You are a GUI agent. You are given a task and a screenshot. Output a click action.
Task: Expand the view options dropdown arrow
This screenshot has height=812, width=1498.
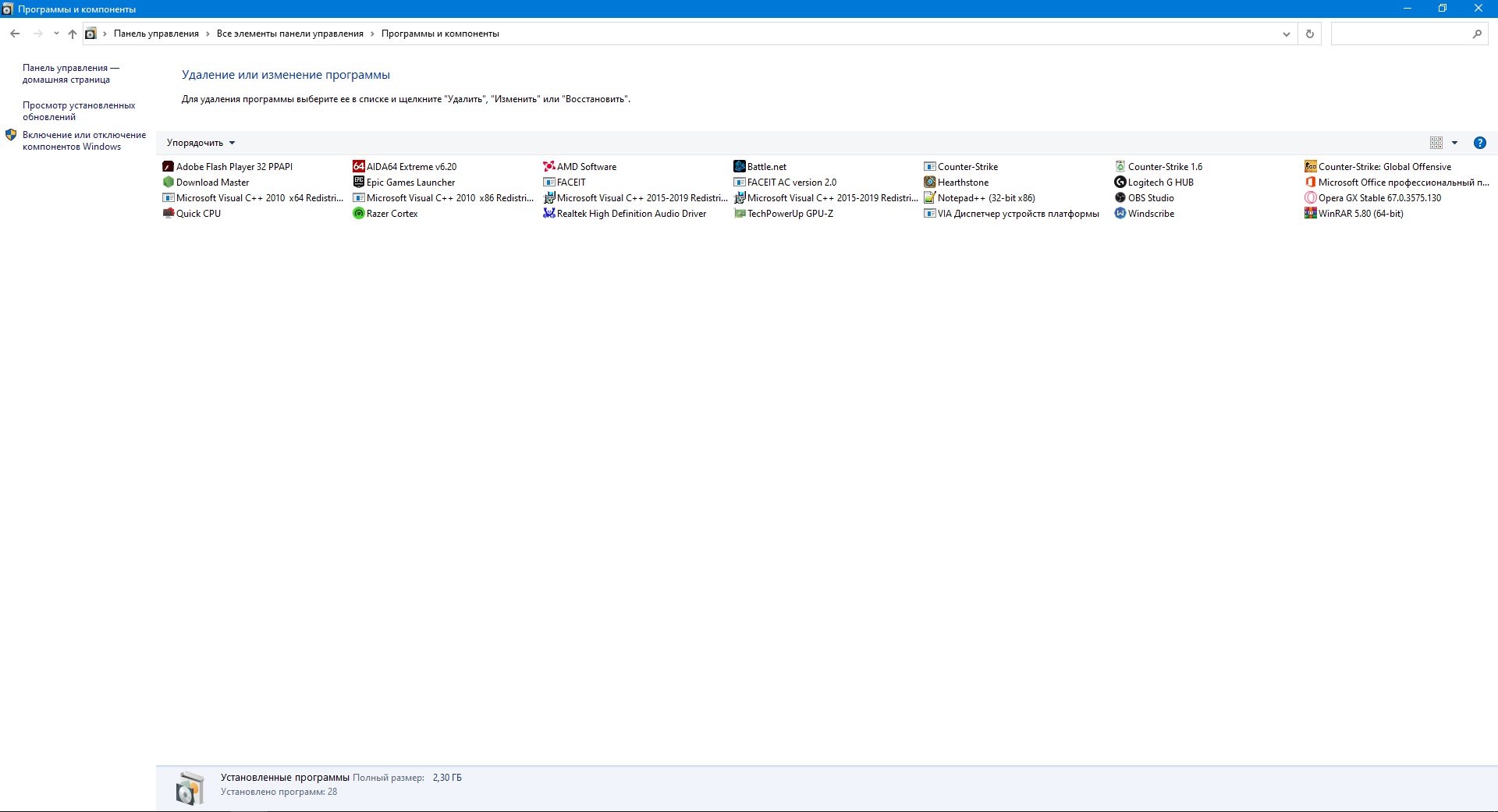(x=1454, y=143)
